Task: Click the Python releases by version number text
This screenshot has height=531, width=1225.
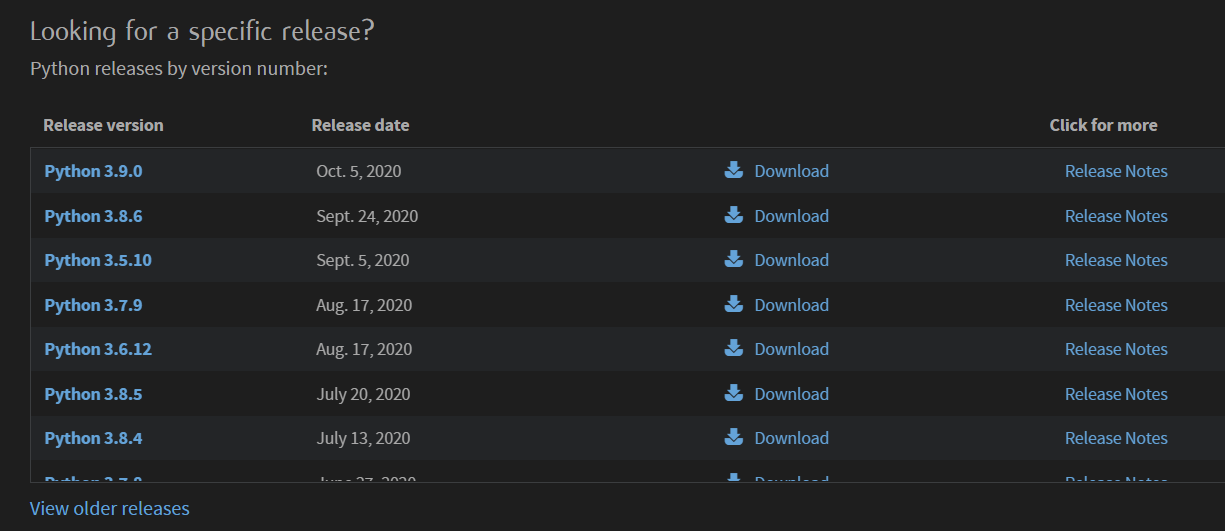Action: tap(179, 69)
